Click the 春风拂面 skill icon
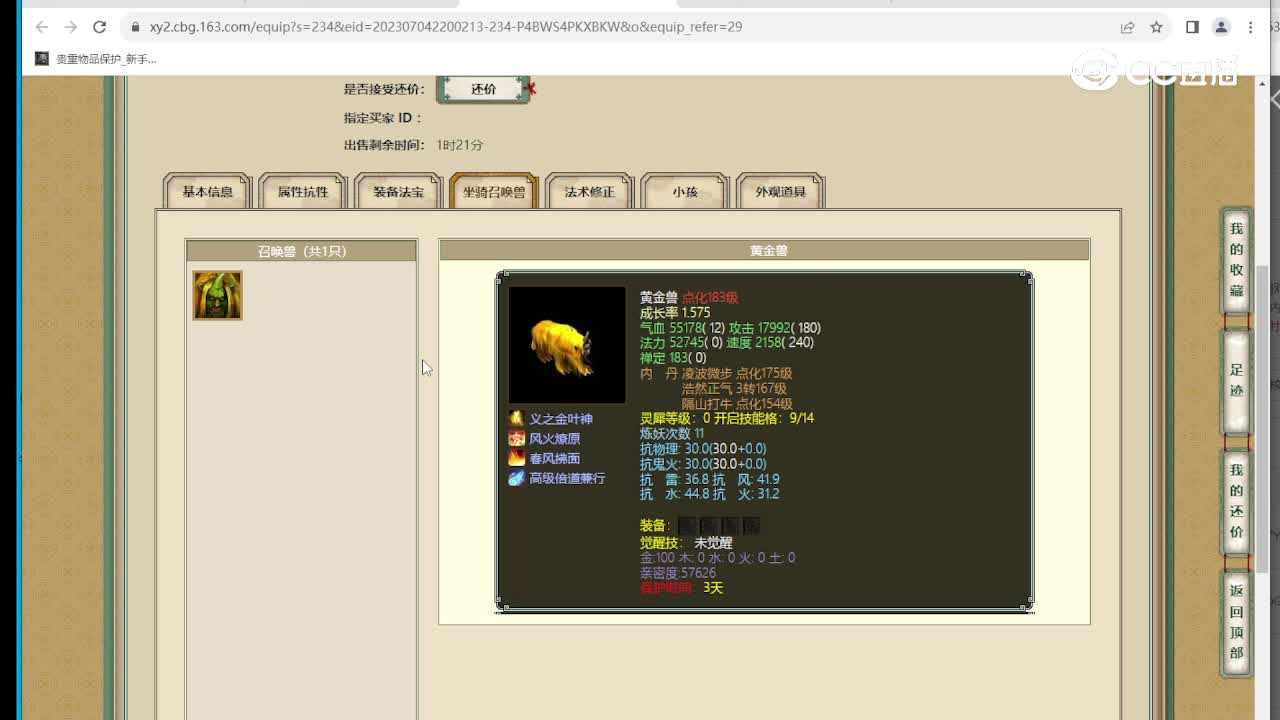The width and height of the screenshot is (1280, 720). [516, 458]
